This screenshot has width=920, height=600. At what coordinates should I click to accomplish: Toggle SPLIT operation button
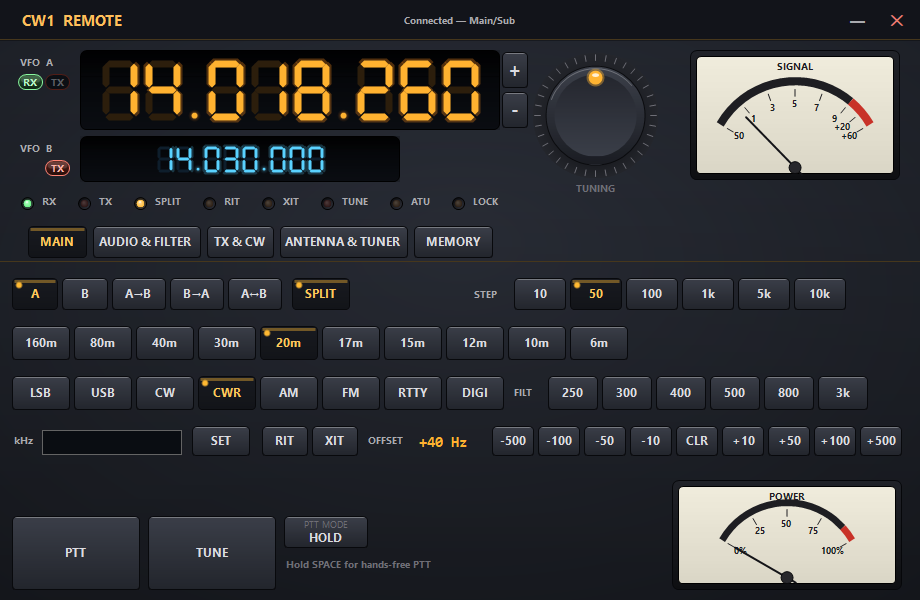(320, 294)
